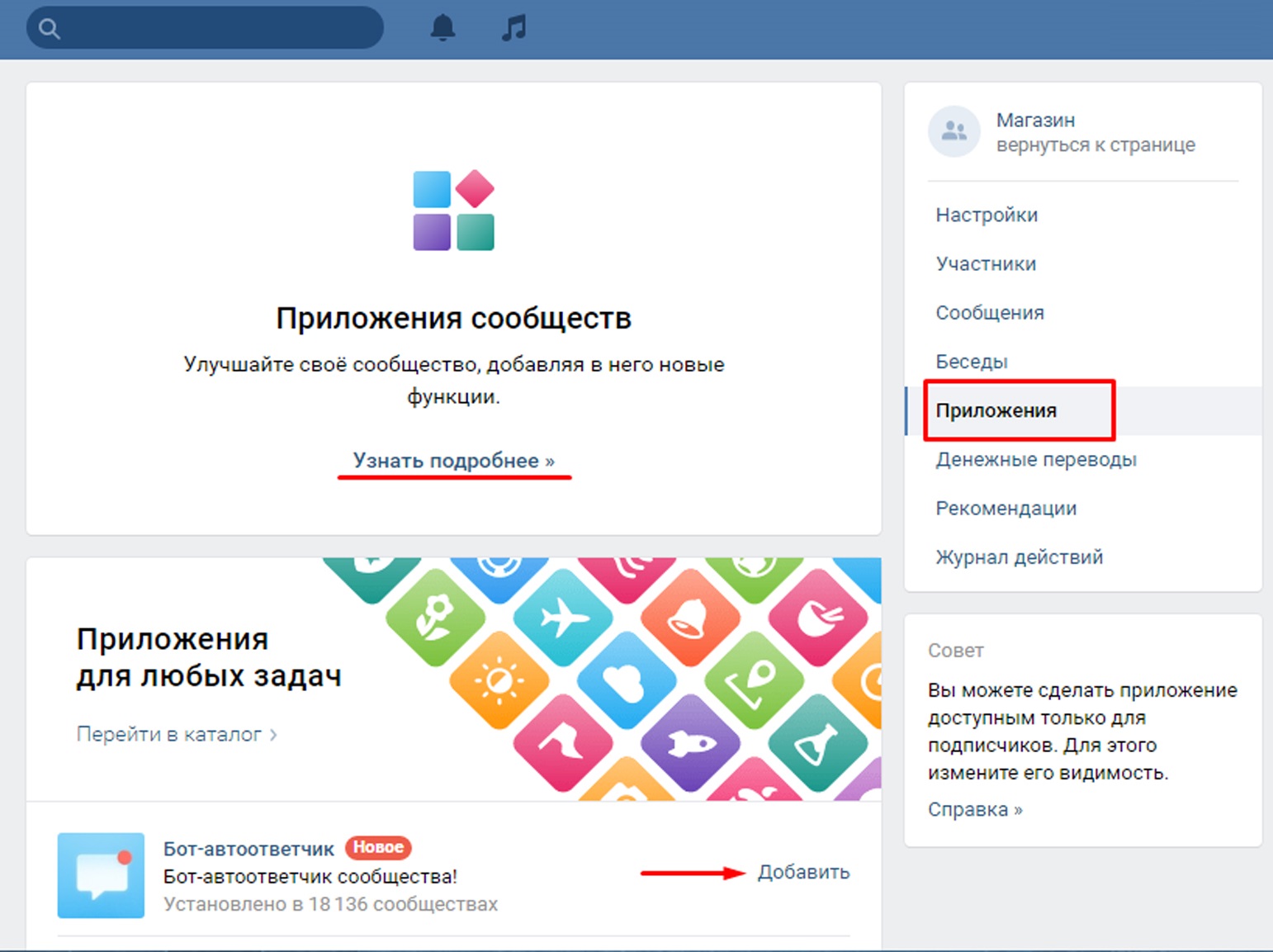Select Участники in the side menu
The image size is (1273, 952).
tap(986, 264)
